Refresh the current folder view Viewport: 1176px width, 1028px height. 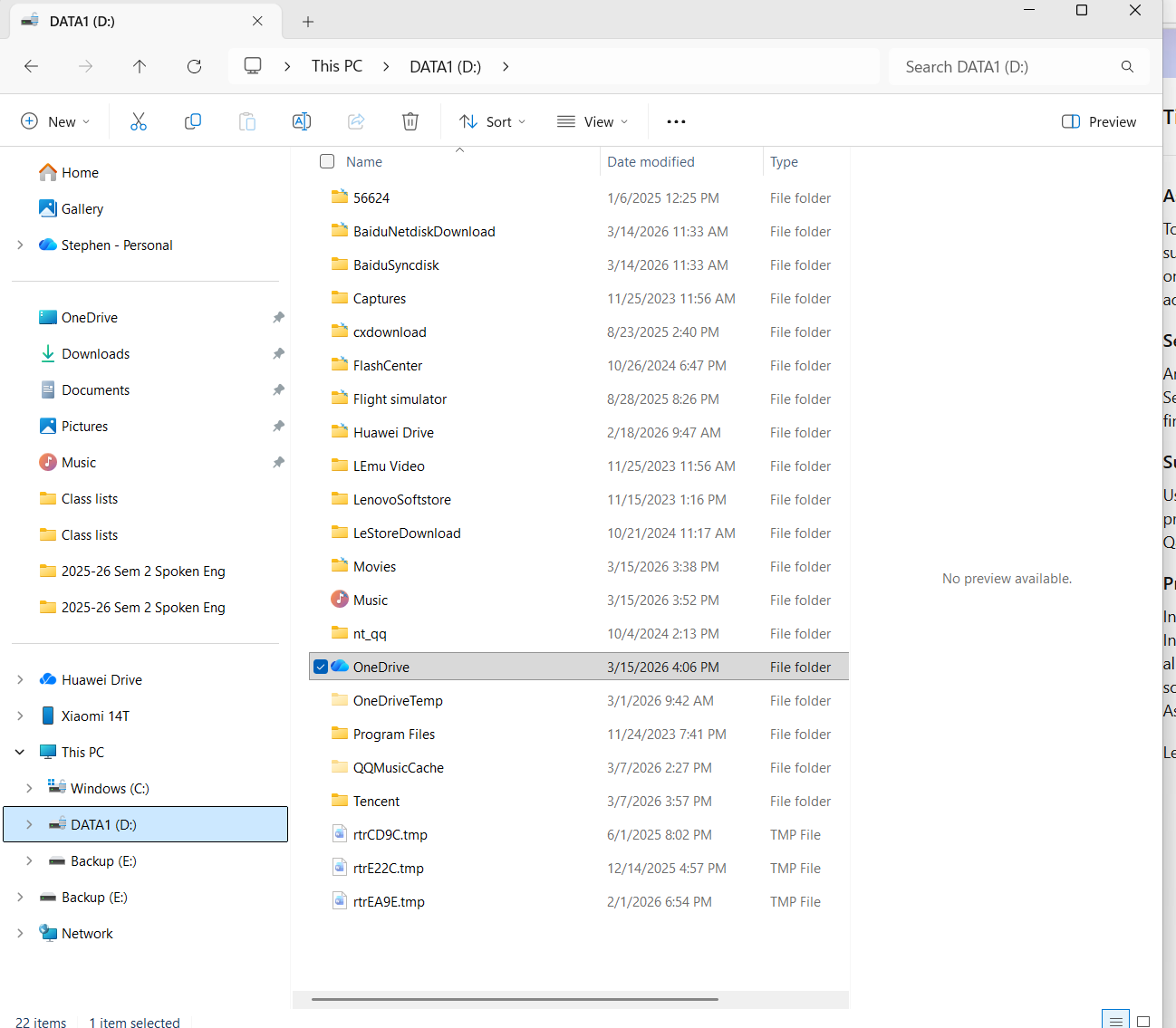194,66
